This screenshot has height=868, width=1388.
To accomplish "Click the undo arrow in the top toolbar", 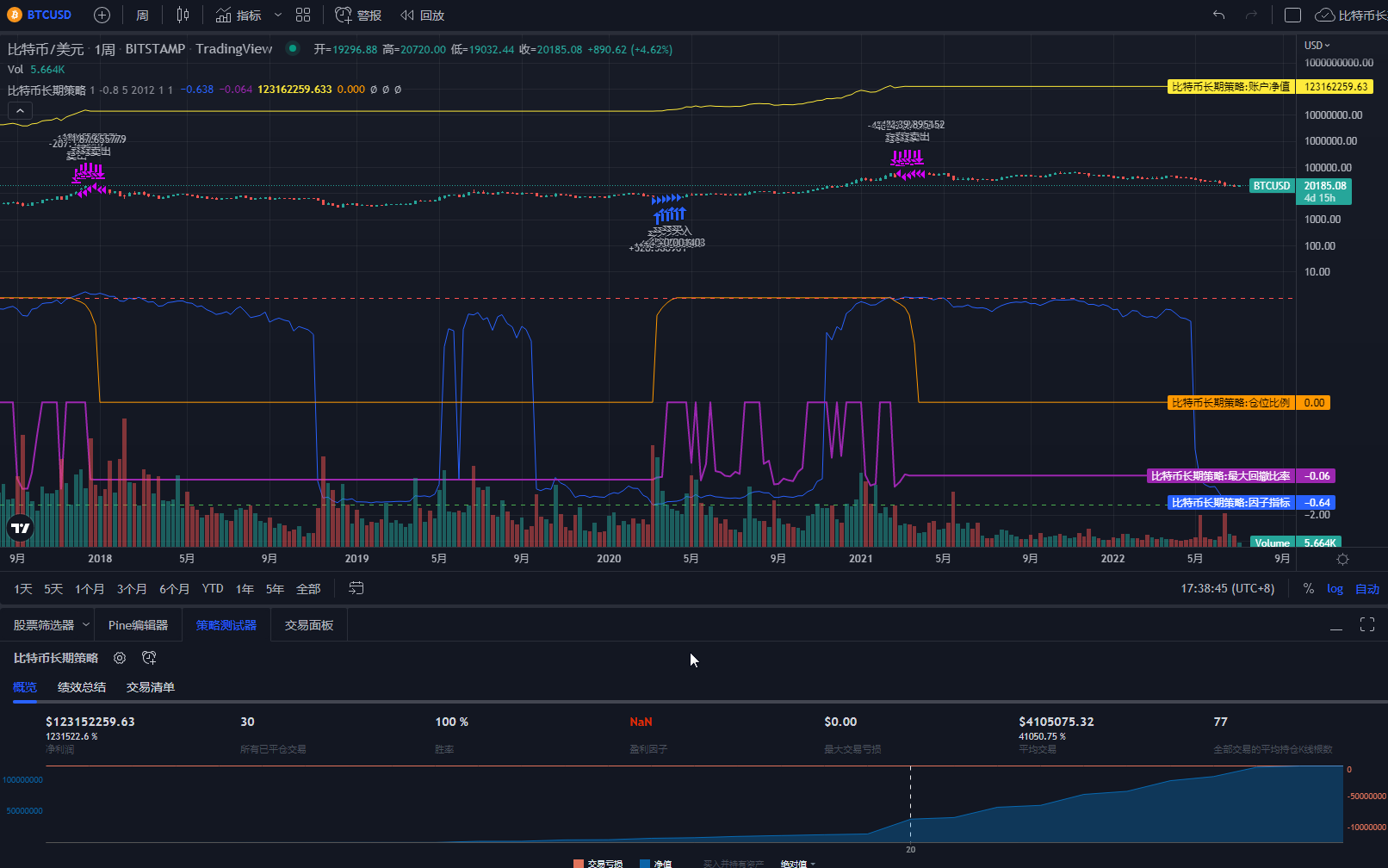I will click(x=1218, y=15).
